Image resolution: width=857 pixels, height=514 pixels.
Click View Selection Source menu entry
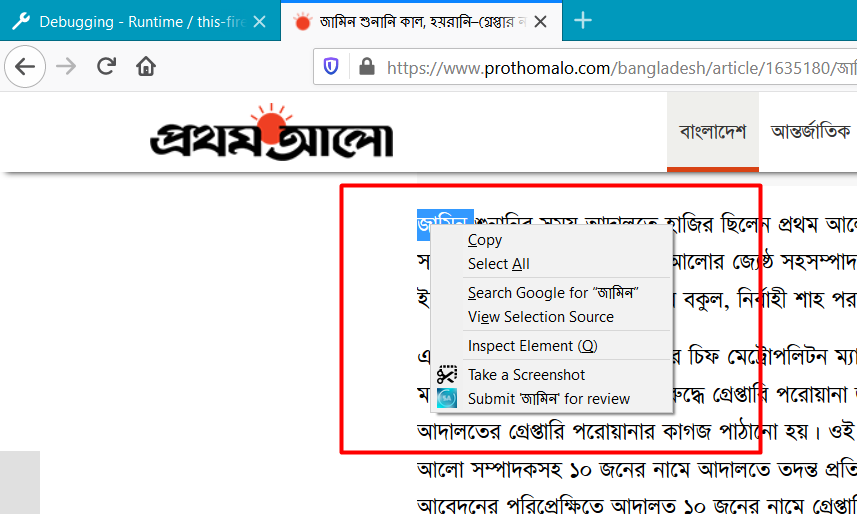tap(551, 317)
